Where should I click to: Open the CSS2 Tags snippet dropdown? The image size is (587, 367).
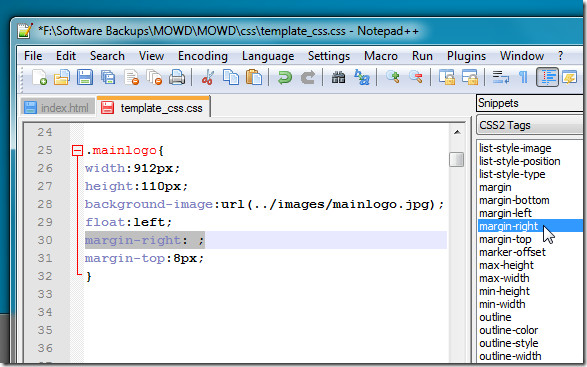pyautogui.click(x=529, y=125)
